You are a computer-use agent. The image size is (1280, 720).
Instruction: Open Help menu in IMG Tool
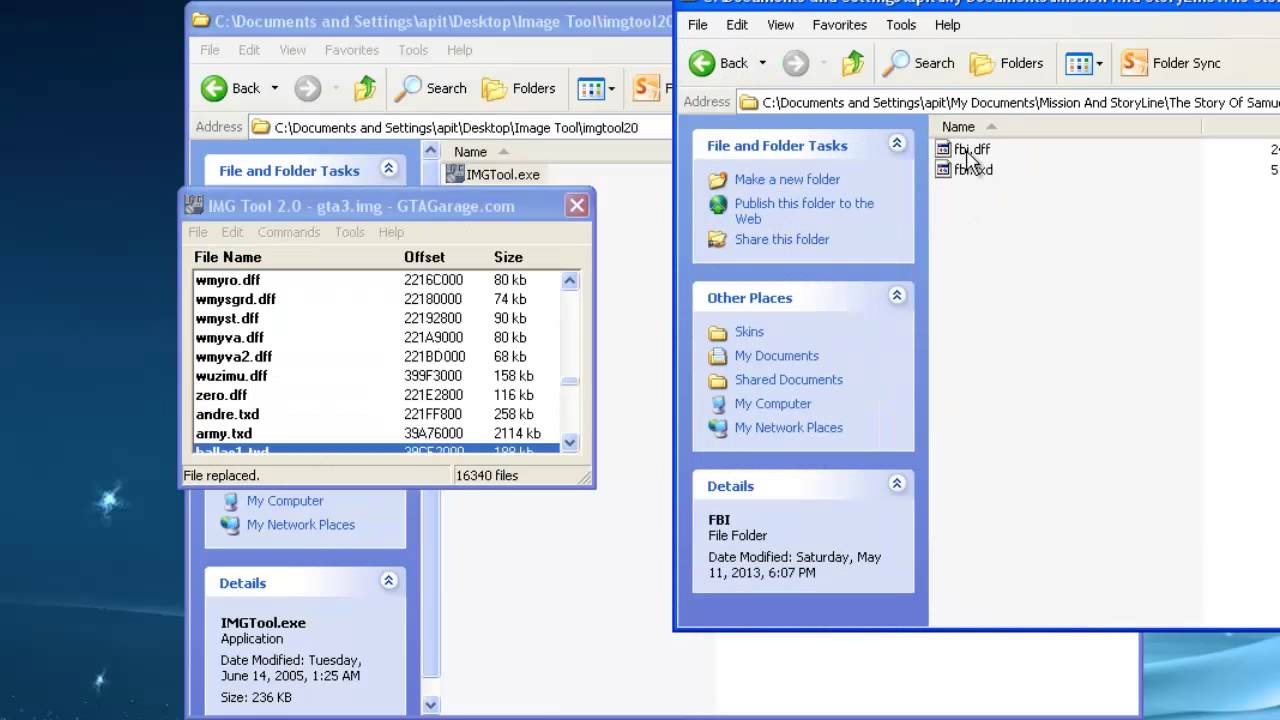click(x=391, y=232)
